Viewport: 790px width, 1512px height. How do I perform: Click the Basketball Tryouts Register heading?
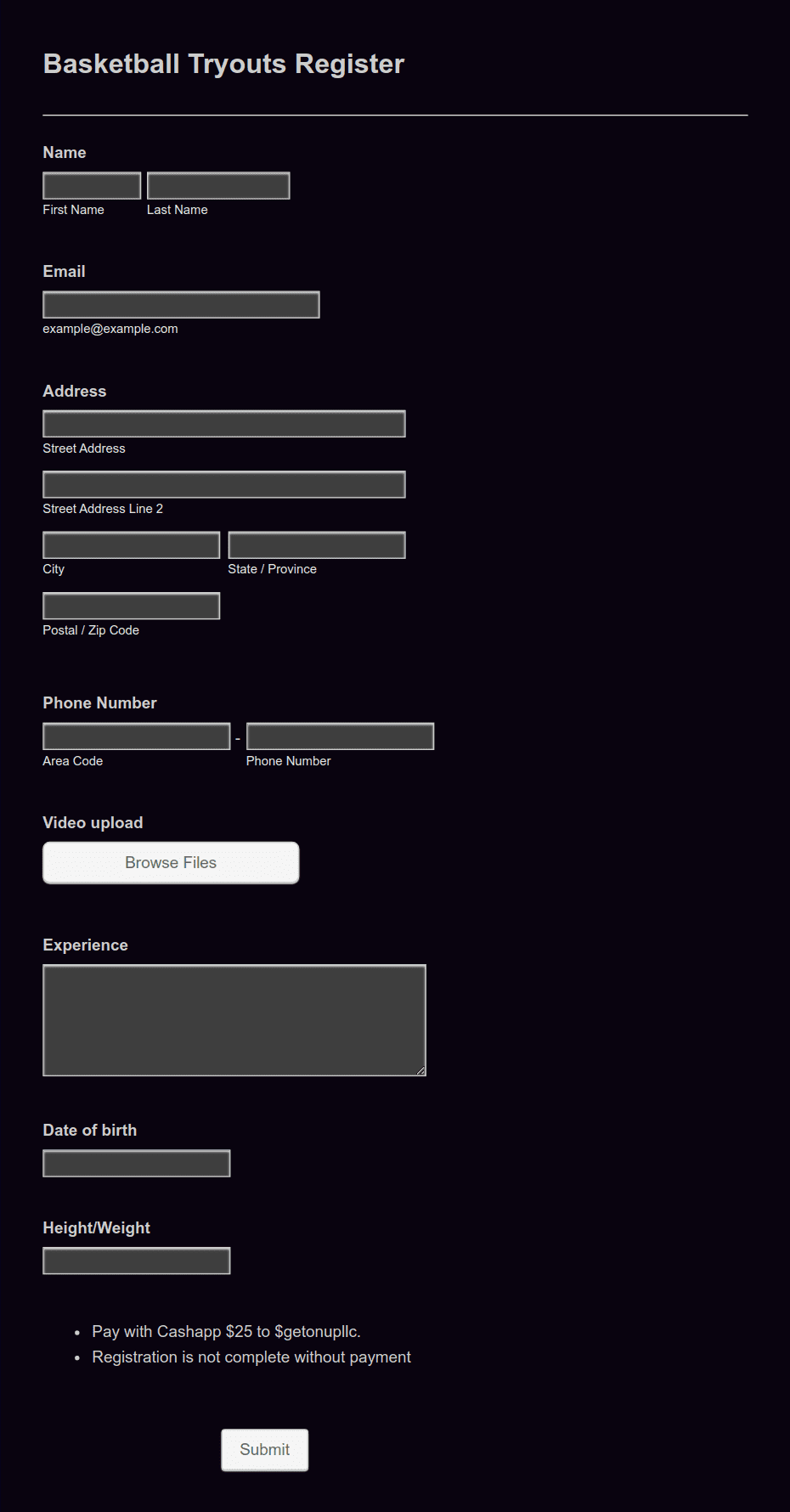223,64
